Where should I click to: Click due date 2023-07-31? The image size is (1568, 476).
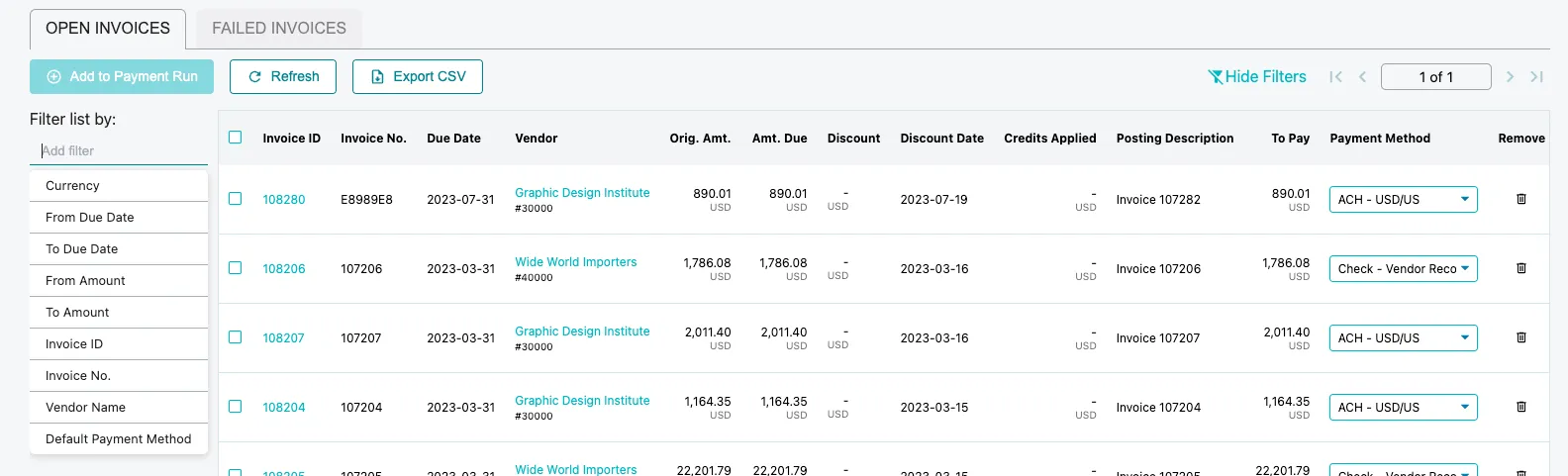(460, 200)
